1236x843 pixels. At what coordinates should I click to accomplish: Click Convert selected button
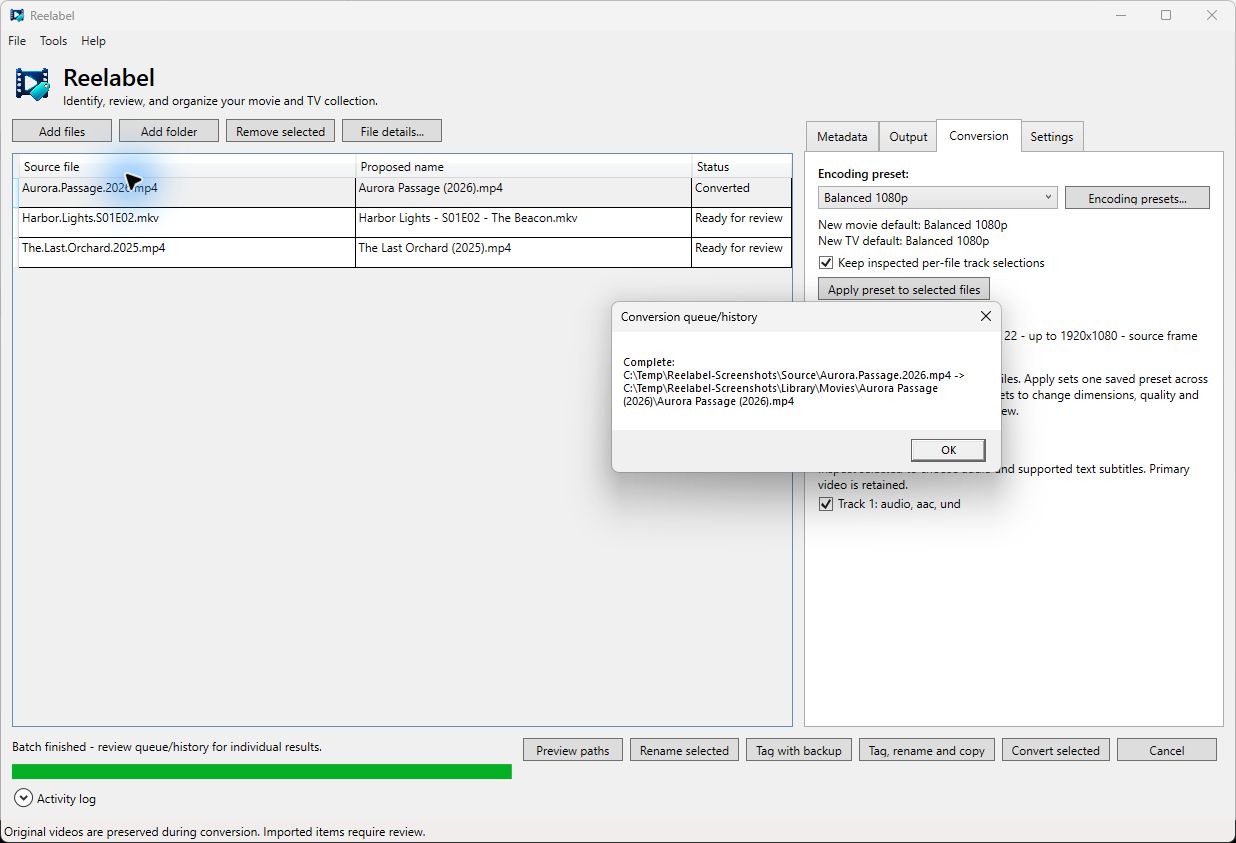(1056, 750)
